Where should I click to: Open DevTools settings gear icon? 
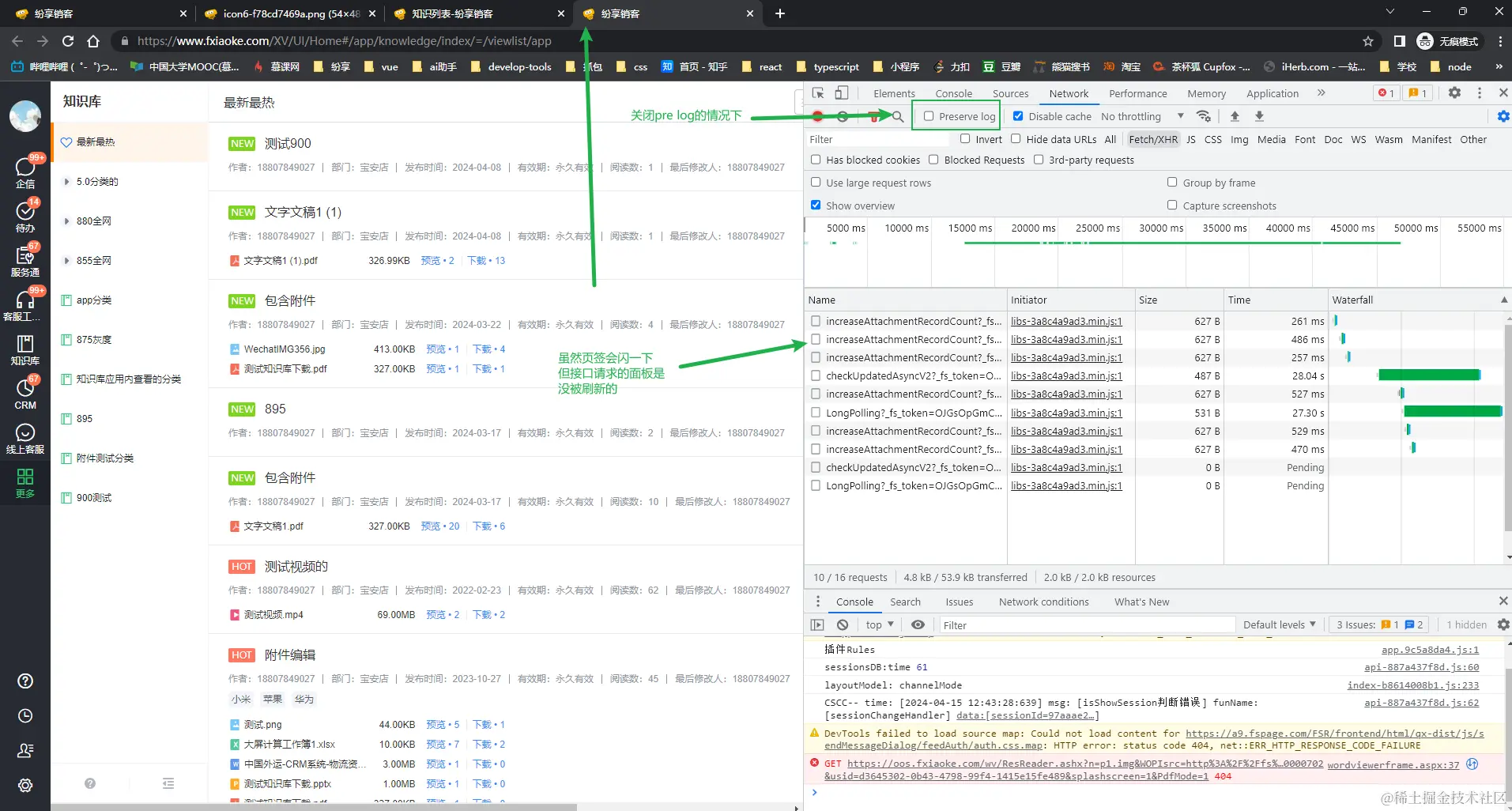click(x=1454, y=92)
